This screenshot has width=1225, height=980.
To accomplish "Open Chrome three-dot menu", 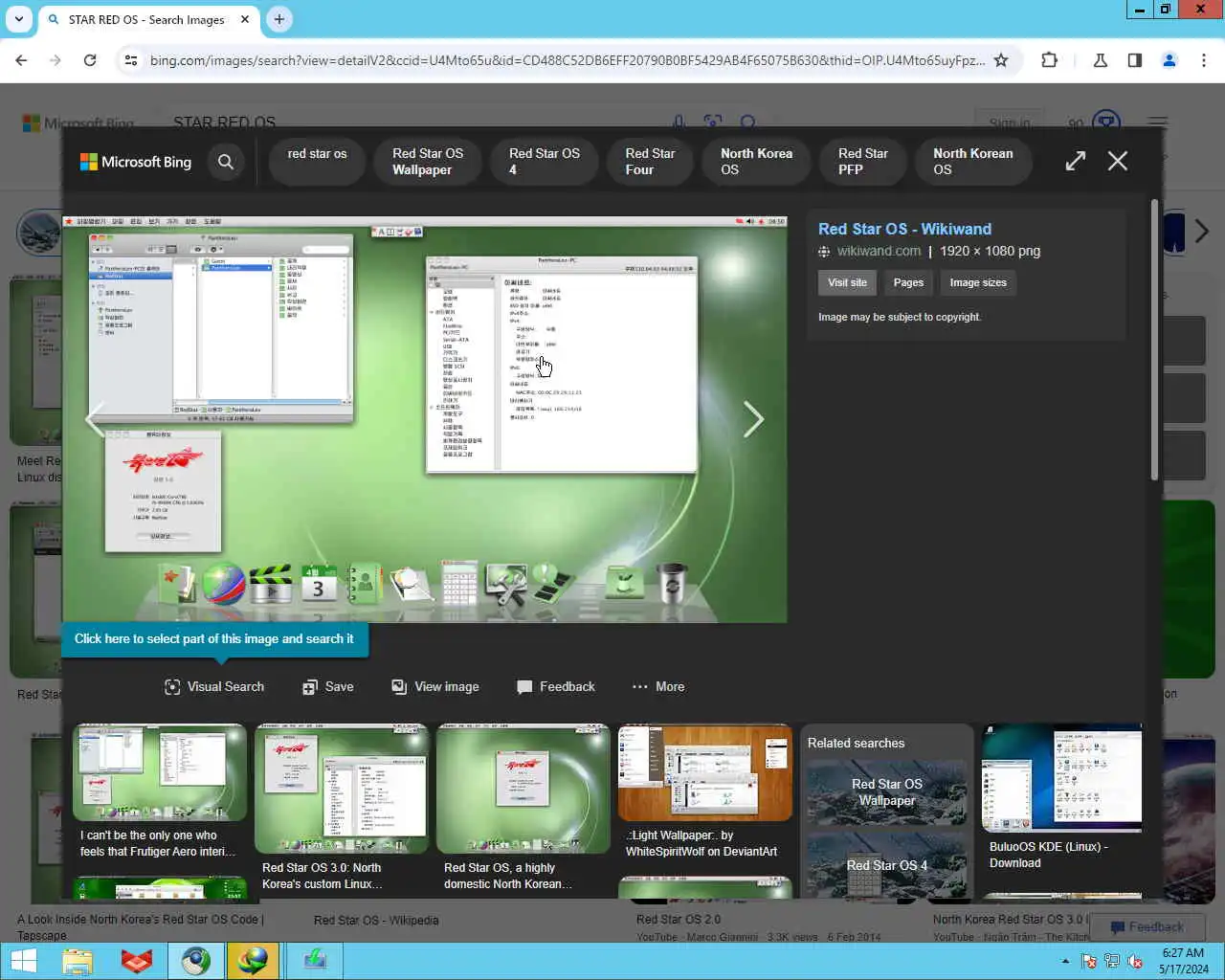I will [1203, 60].
